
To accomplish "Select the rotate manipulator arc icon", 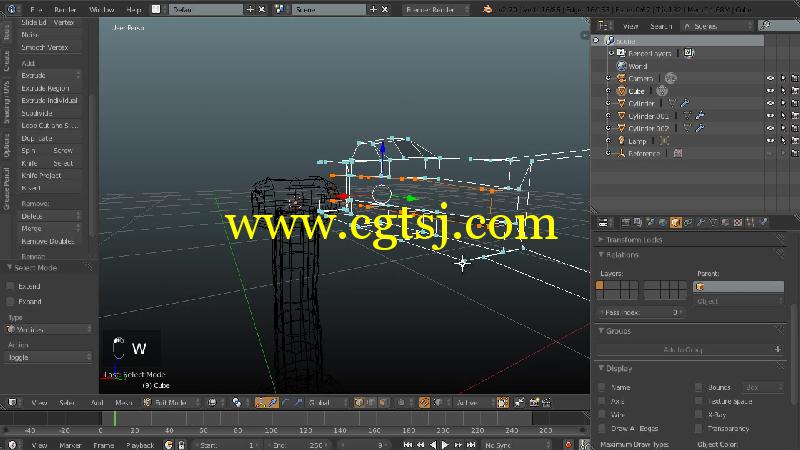I will tap(285, 403).
